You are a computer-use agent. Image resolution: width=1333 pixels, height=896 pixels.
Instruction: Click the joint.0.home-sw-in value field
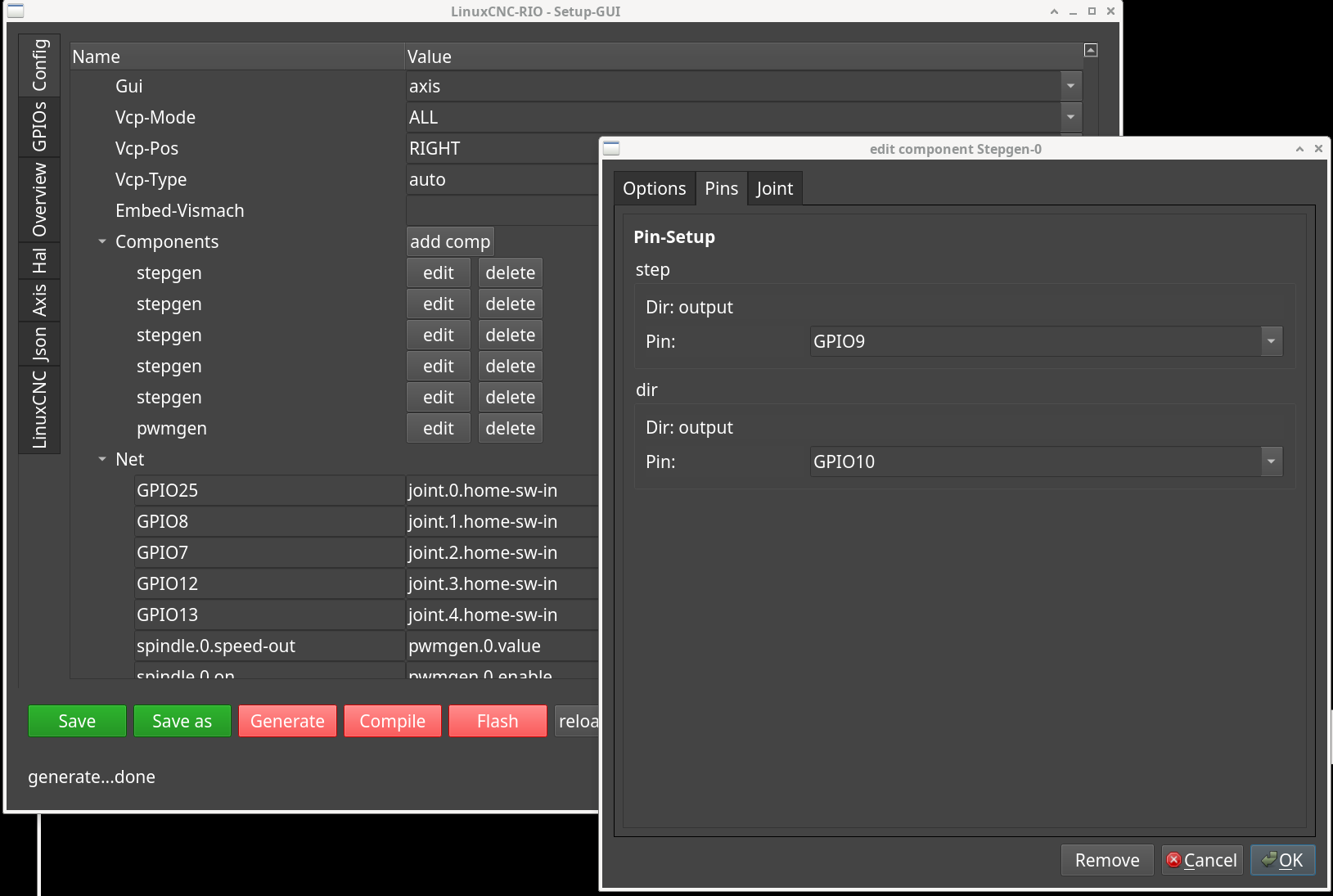pyautogui.click(x=502, y=490)
